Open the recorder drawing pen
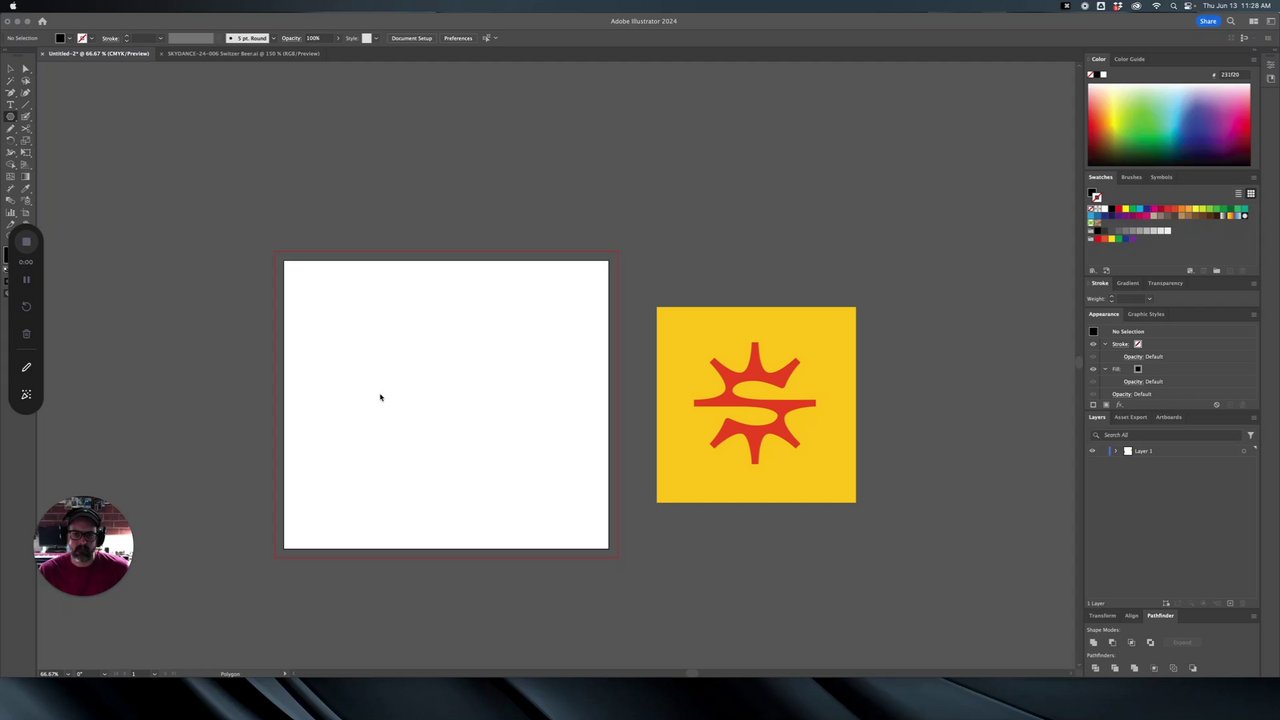The width and height of the screenshot is (1280, 720). 26,367
